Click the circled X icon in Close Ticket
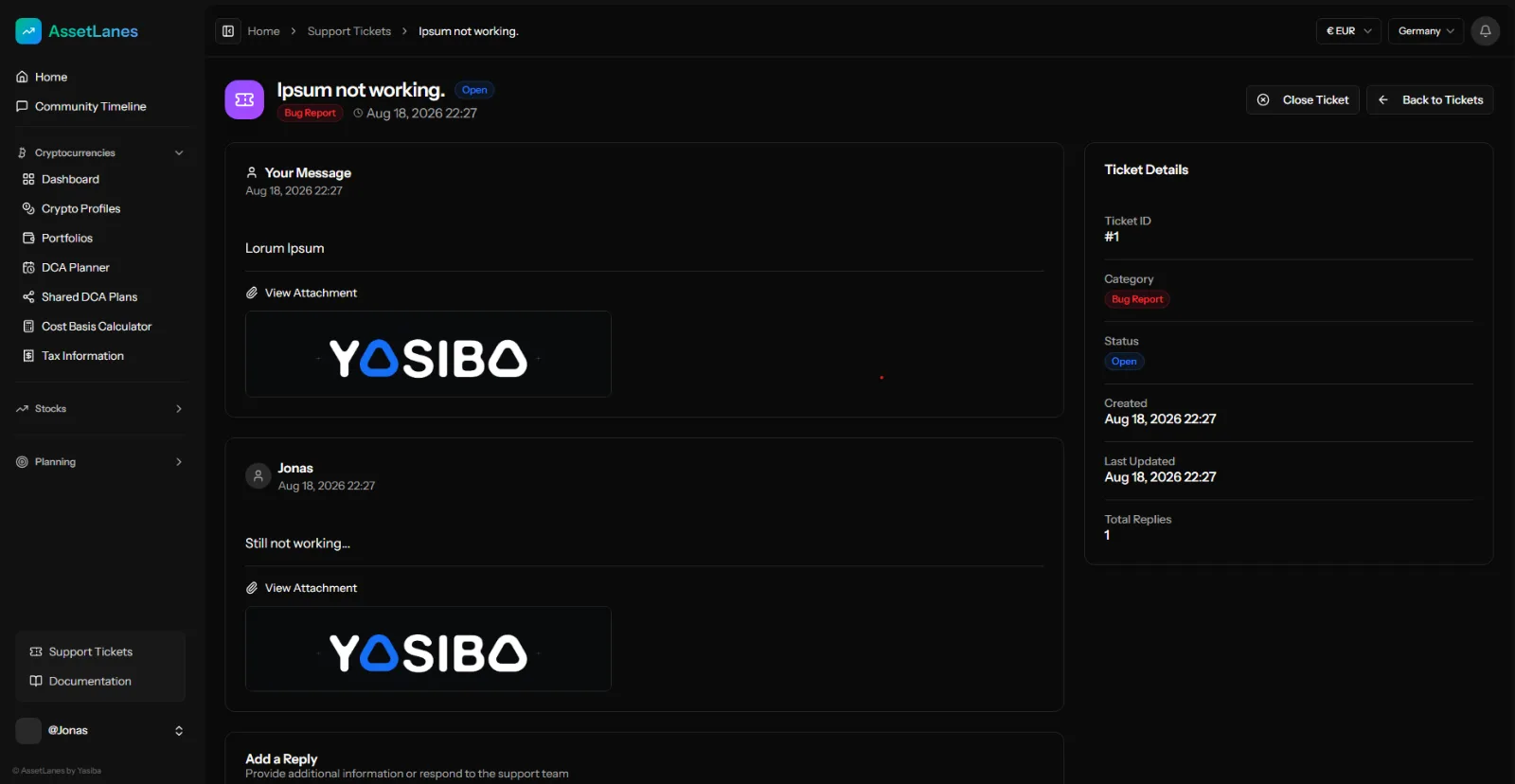Image resolution: width=1515 pixels, height=784 pixels. point(1263,99)
